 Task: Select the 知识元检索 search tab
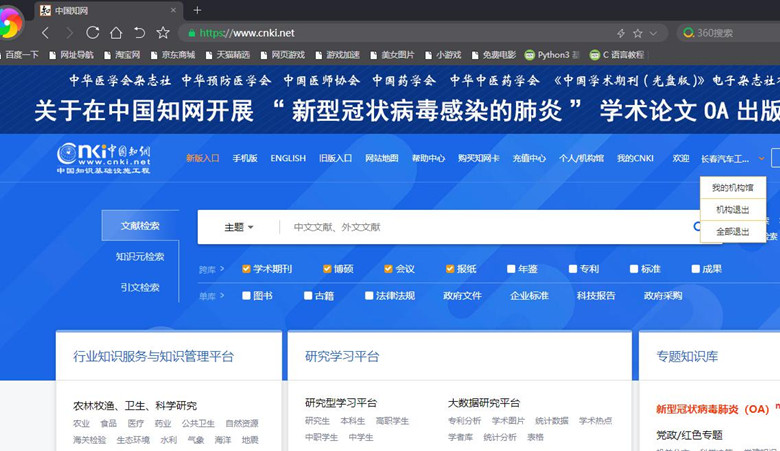click(x=140, y=257)
